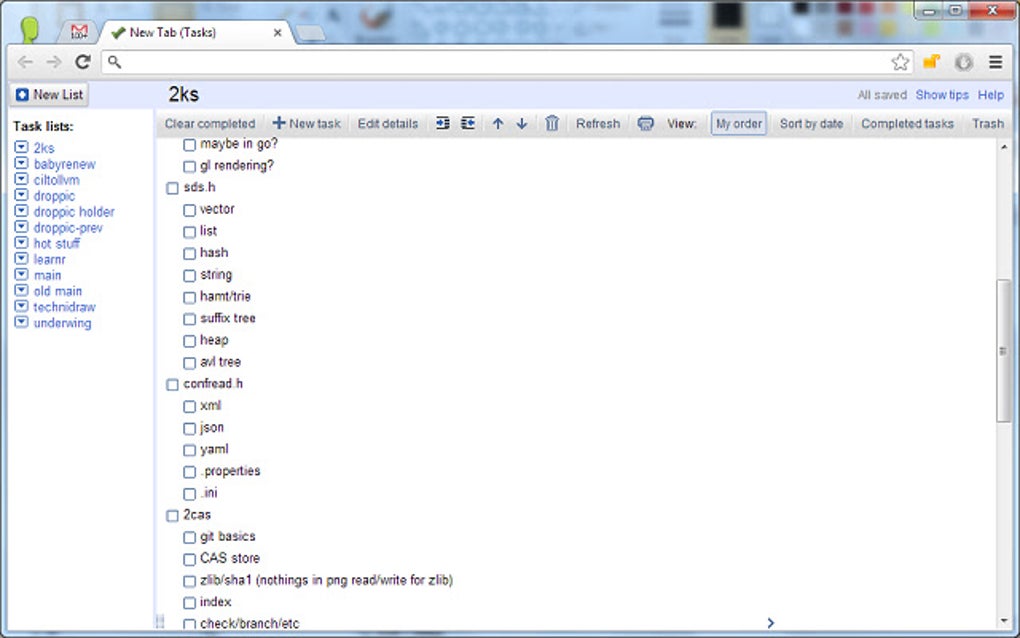Screen dimensions: 1020x638
Task: Open the Show tips link
Action: pos(942,95)
